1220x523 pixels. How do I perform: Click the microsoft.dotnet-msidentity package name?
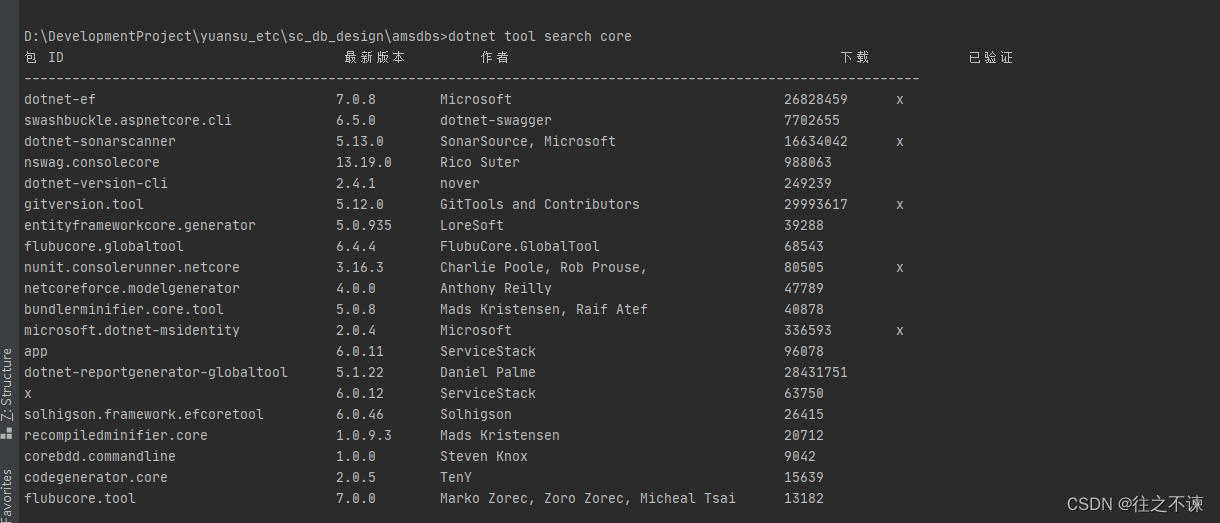(132, 330)
